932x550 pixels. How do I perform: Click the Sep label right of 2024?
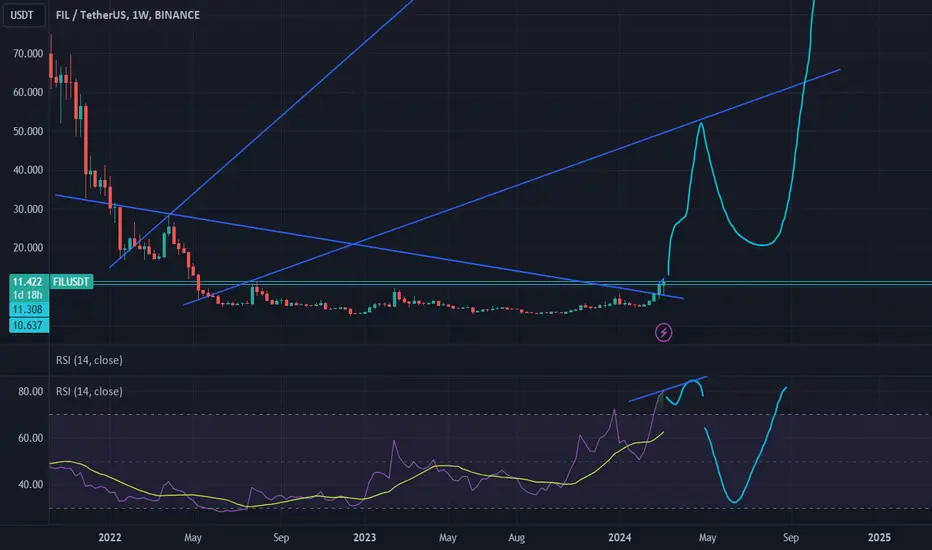tap(791, 538)
